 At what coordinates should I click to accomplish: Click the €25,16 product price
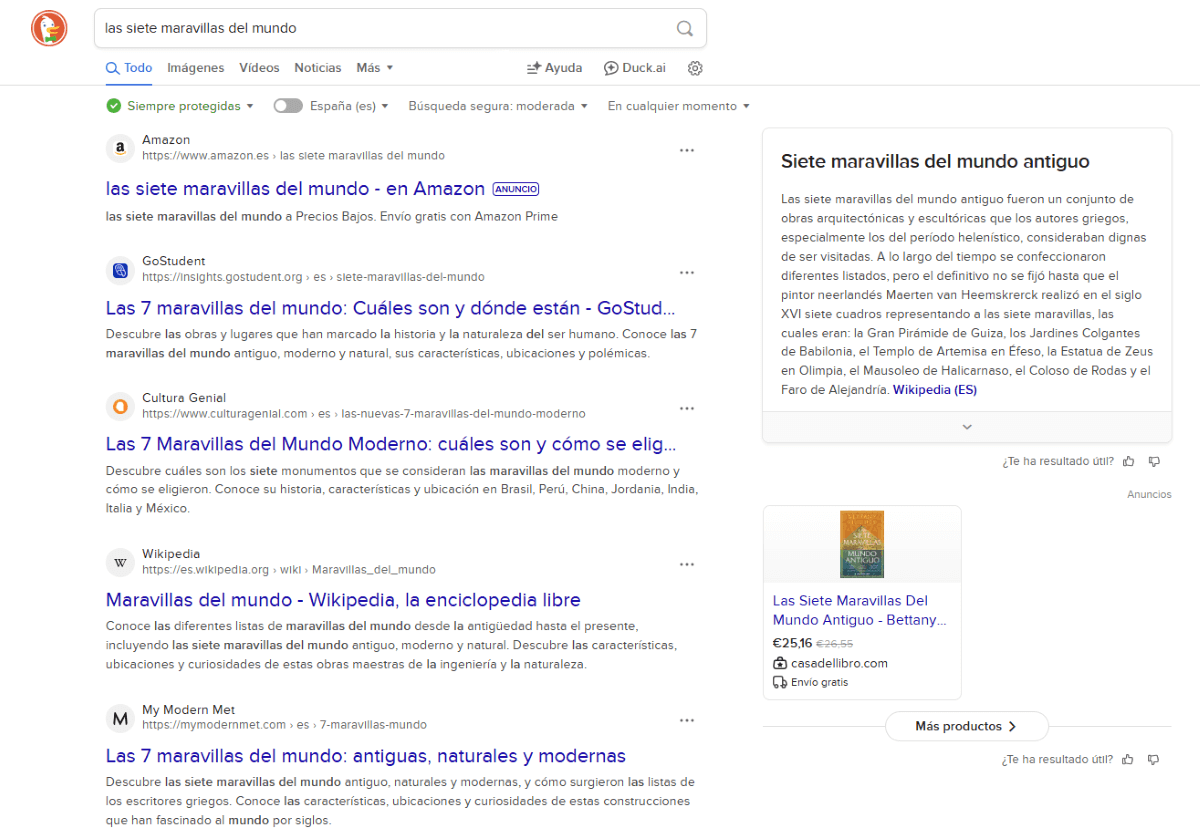pos(792,643)
